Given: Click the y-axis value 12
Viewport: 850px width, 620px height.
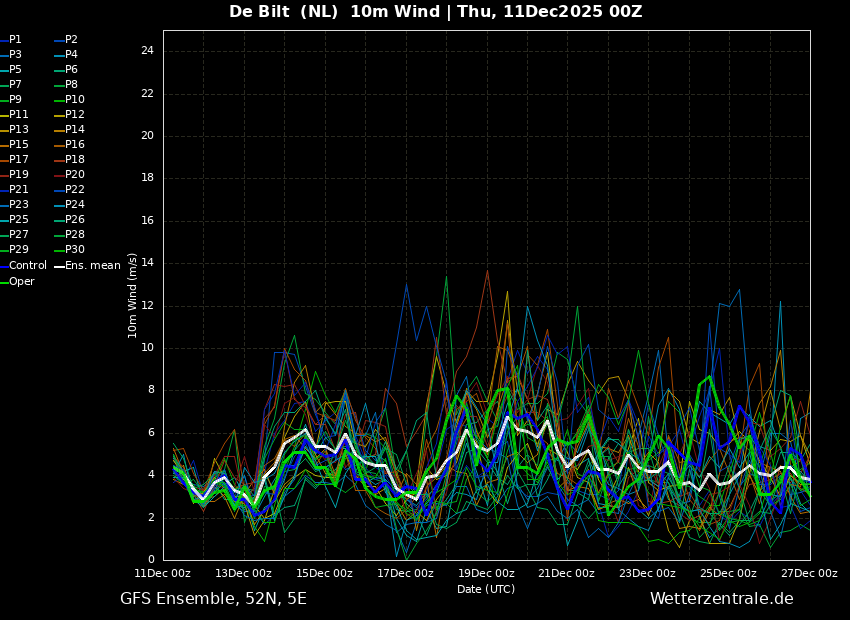Looking at the screenshot, I should pyautogui.click(x=147, y=306).
